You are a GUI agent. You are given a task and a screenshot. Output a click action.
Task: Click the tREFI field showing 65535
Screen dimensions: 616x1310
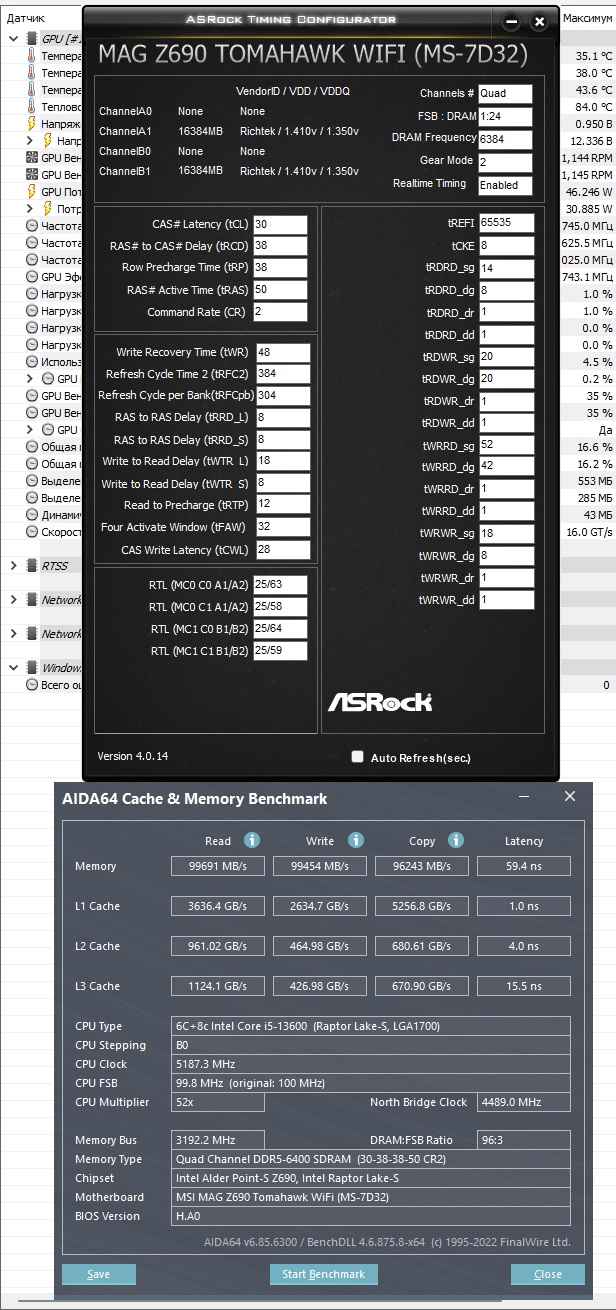[506, 223]
